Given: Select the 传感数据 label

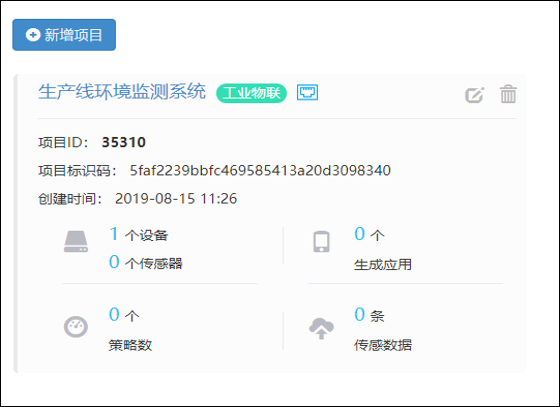Looking at the screenshot, I should (383, 345).
